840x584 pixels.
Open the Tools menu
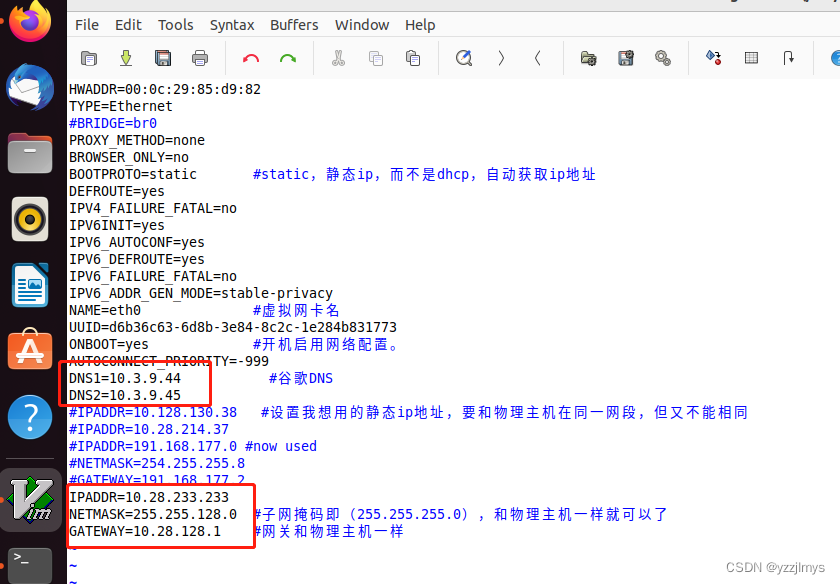(175, 24)
